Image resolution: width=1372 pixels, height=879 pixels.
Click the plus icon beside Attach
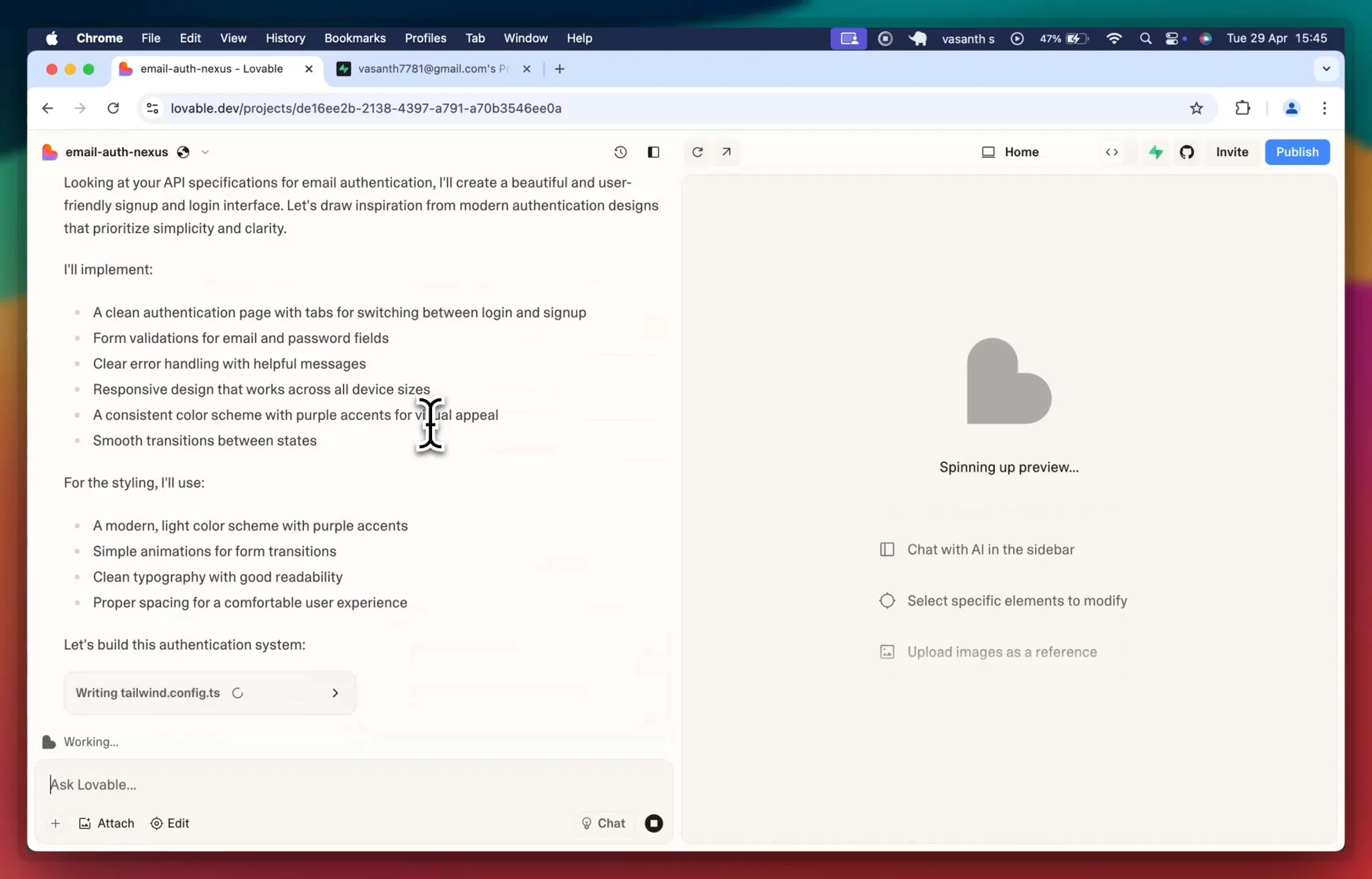(56, 823)
